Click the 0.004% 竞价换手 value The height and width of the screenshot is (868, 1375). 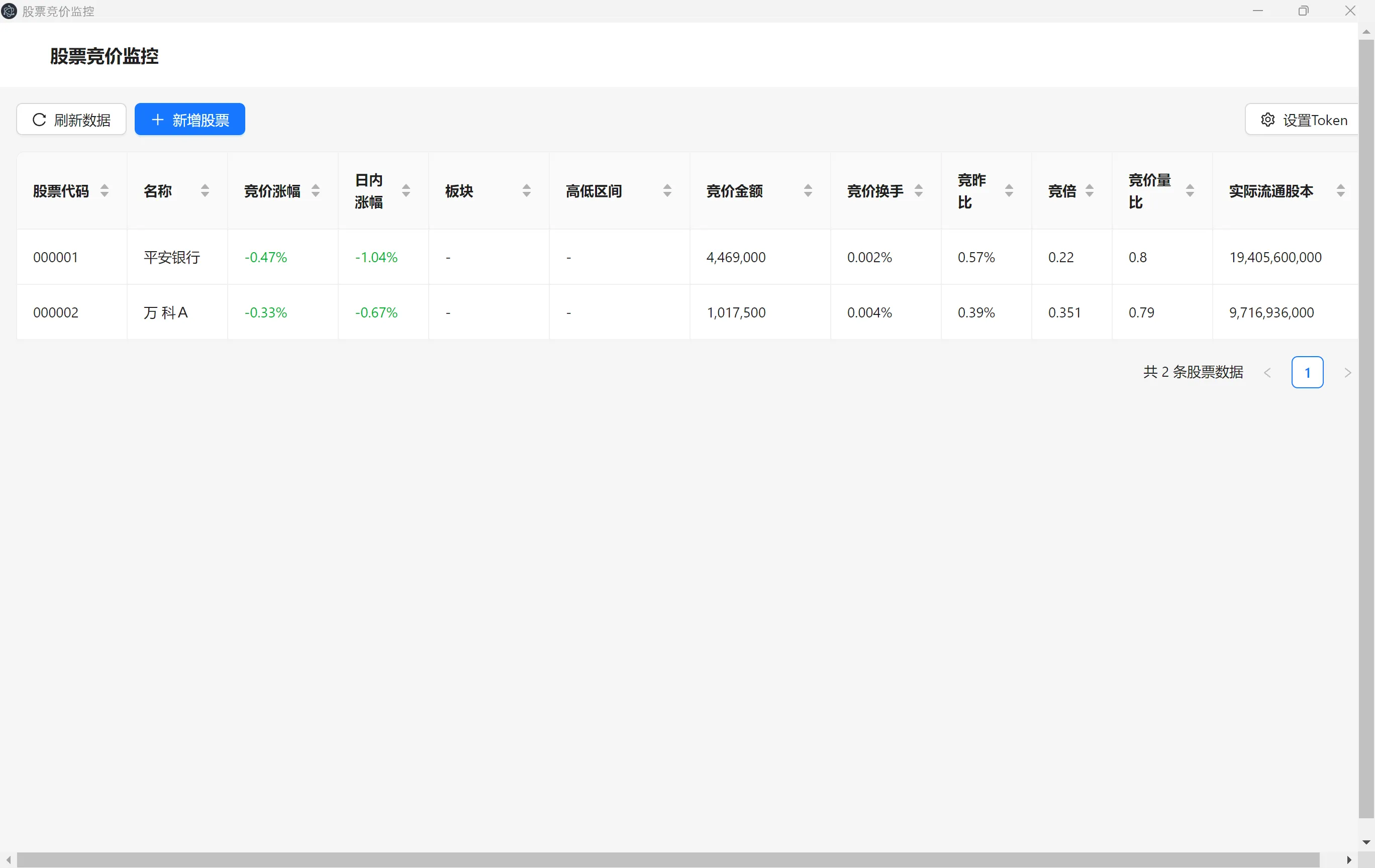[869, 313]
